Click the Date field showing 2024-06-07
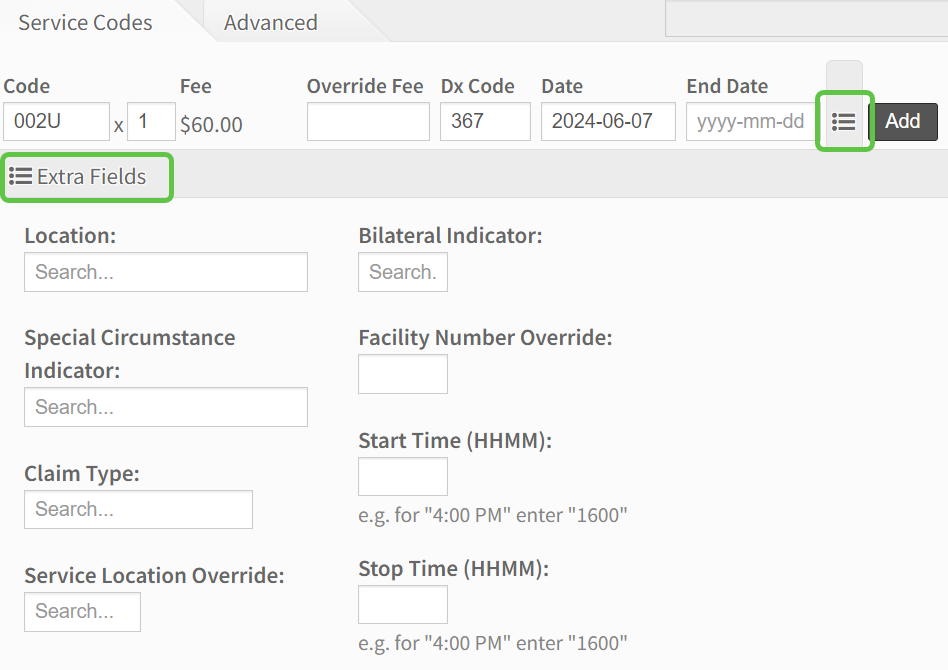 pos(608,121)
